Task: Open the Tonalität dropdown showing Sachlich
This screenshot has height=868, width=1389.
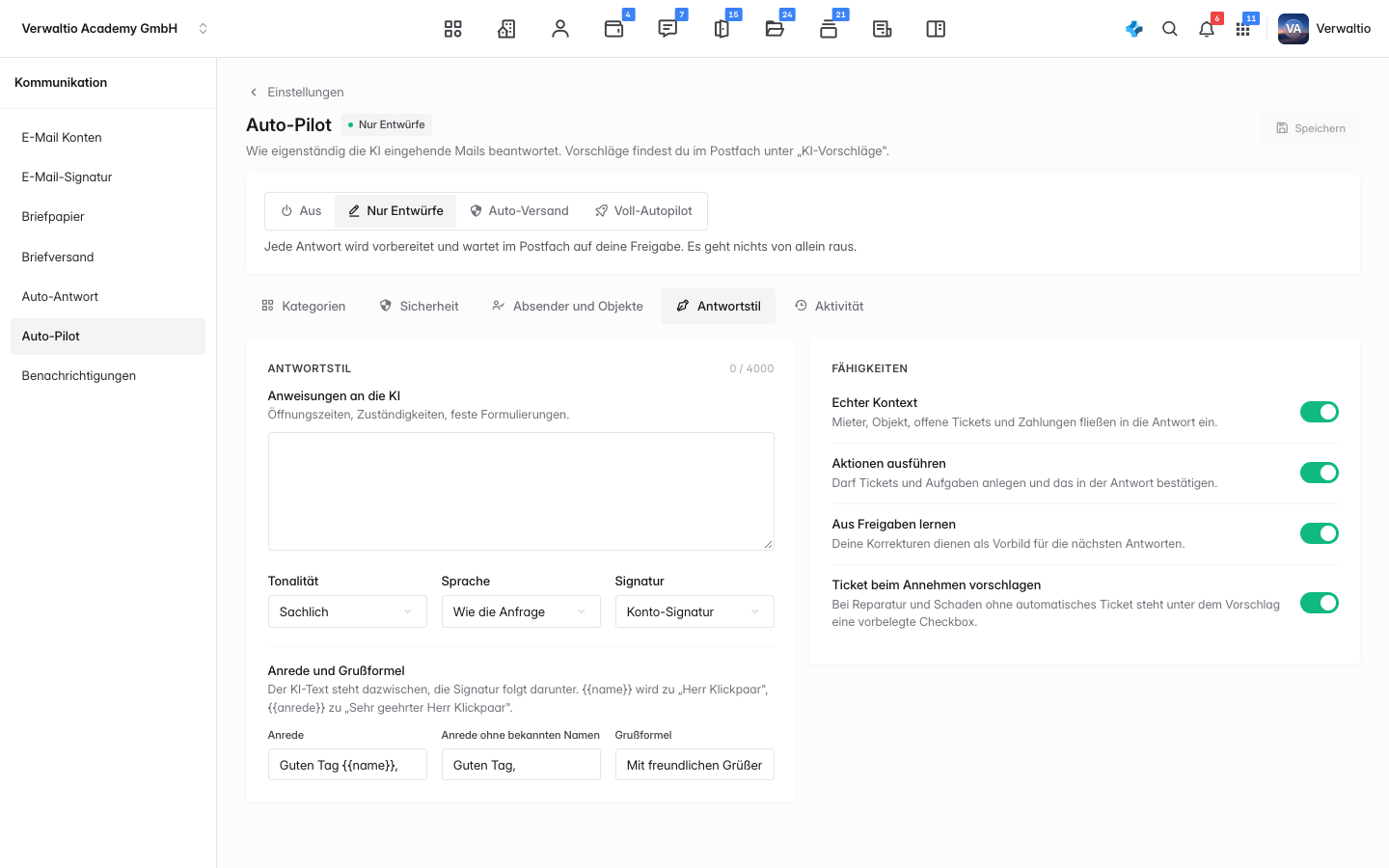Action: point(347,611)
